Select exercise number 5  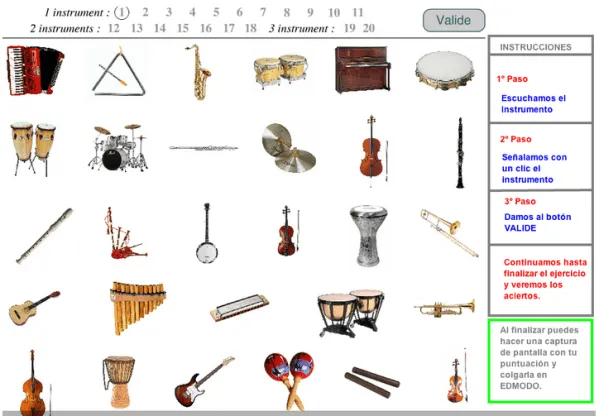216,12
